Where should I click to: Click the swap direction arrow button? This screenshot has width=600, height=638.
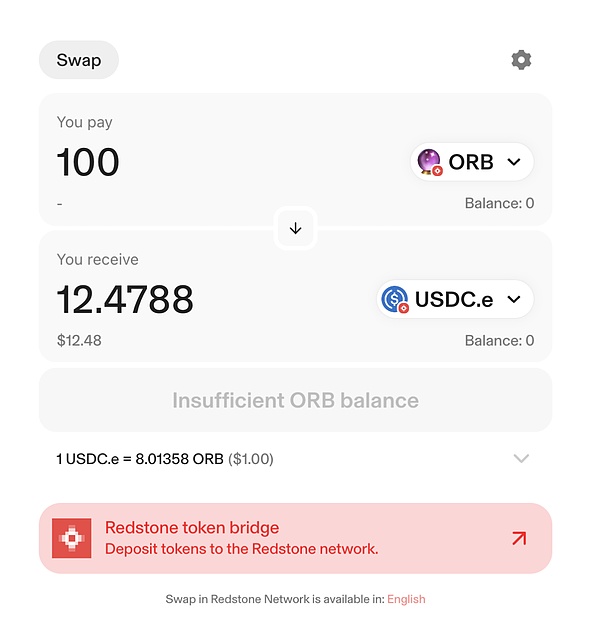pos(295,228)
